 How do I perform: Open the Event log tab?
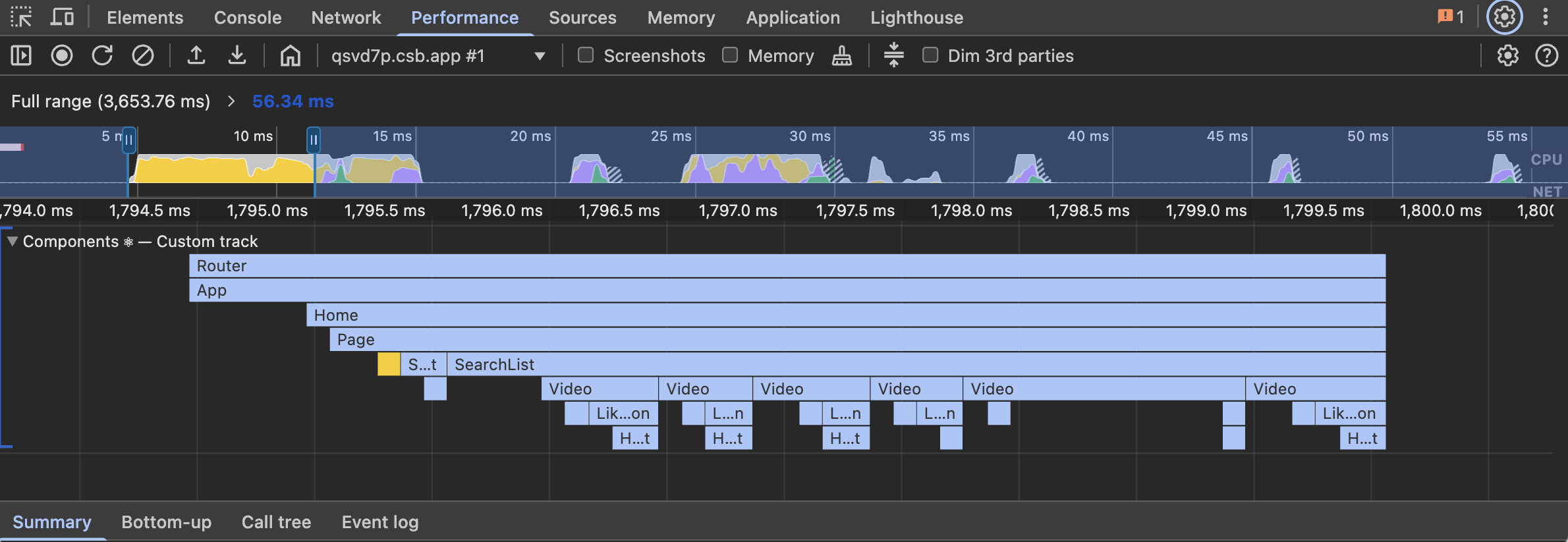pos(379,522)
